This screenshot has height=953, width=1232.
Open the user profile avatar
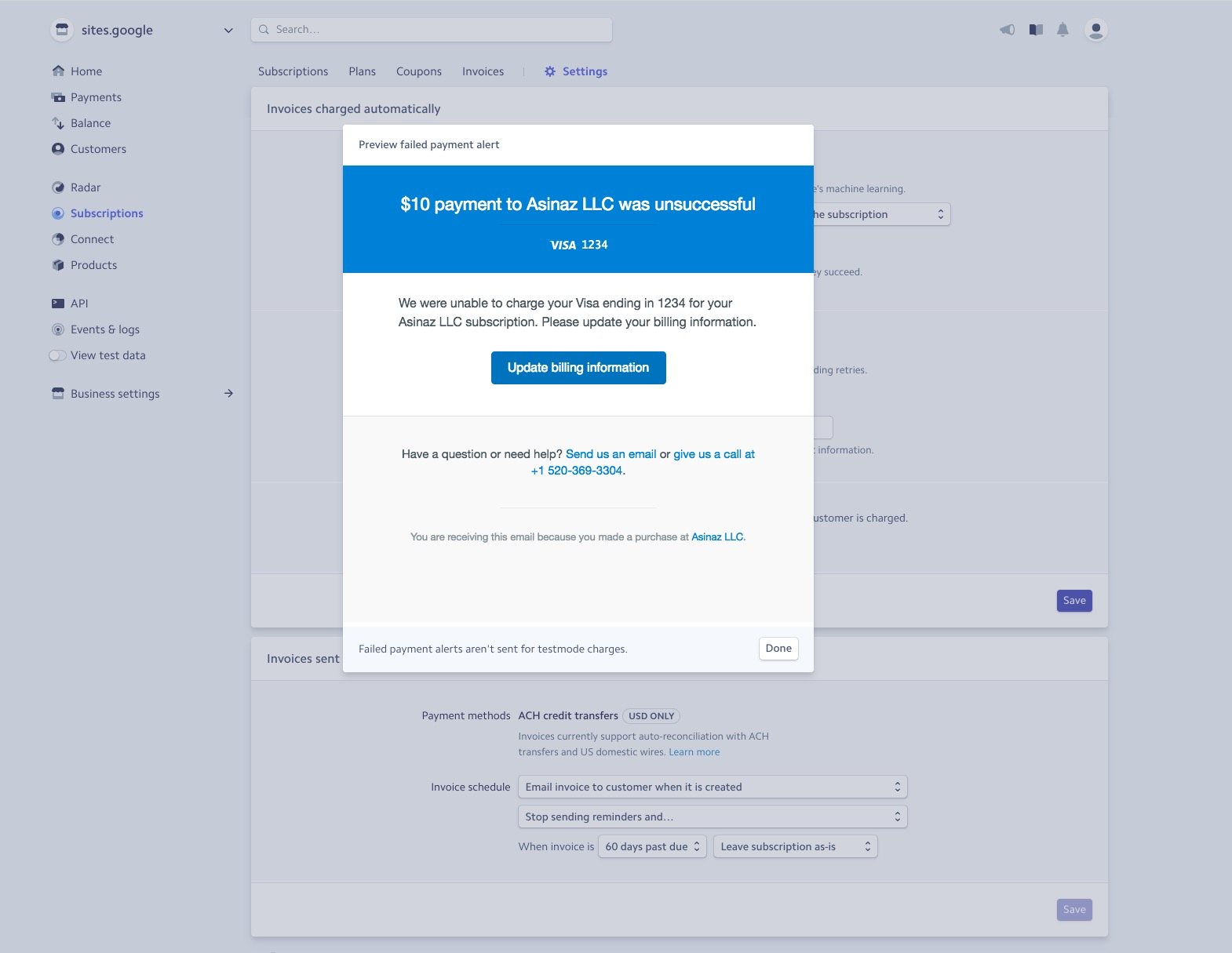tap(1095, 30)
